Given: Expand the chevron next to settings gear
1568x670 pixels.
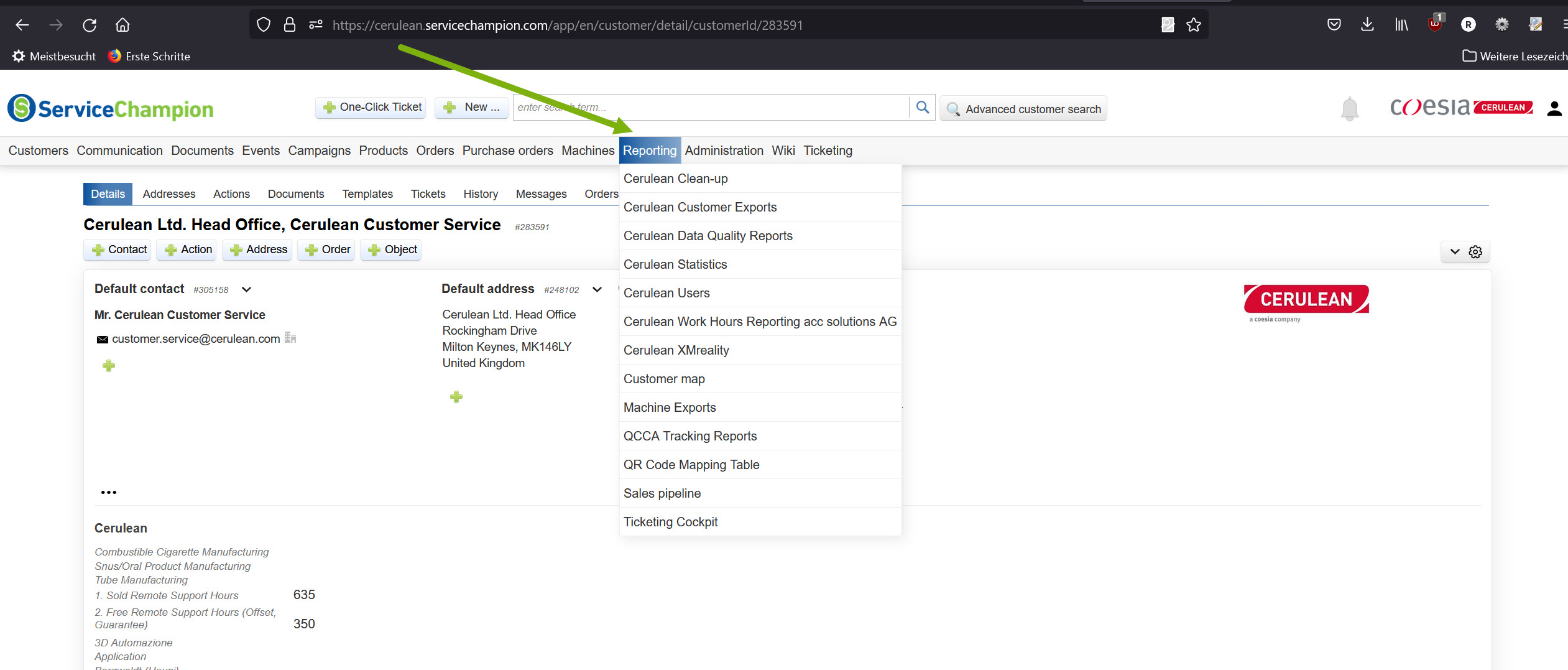Looking at the screenshot, I should point(1455,252).
